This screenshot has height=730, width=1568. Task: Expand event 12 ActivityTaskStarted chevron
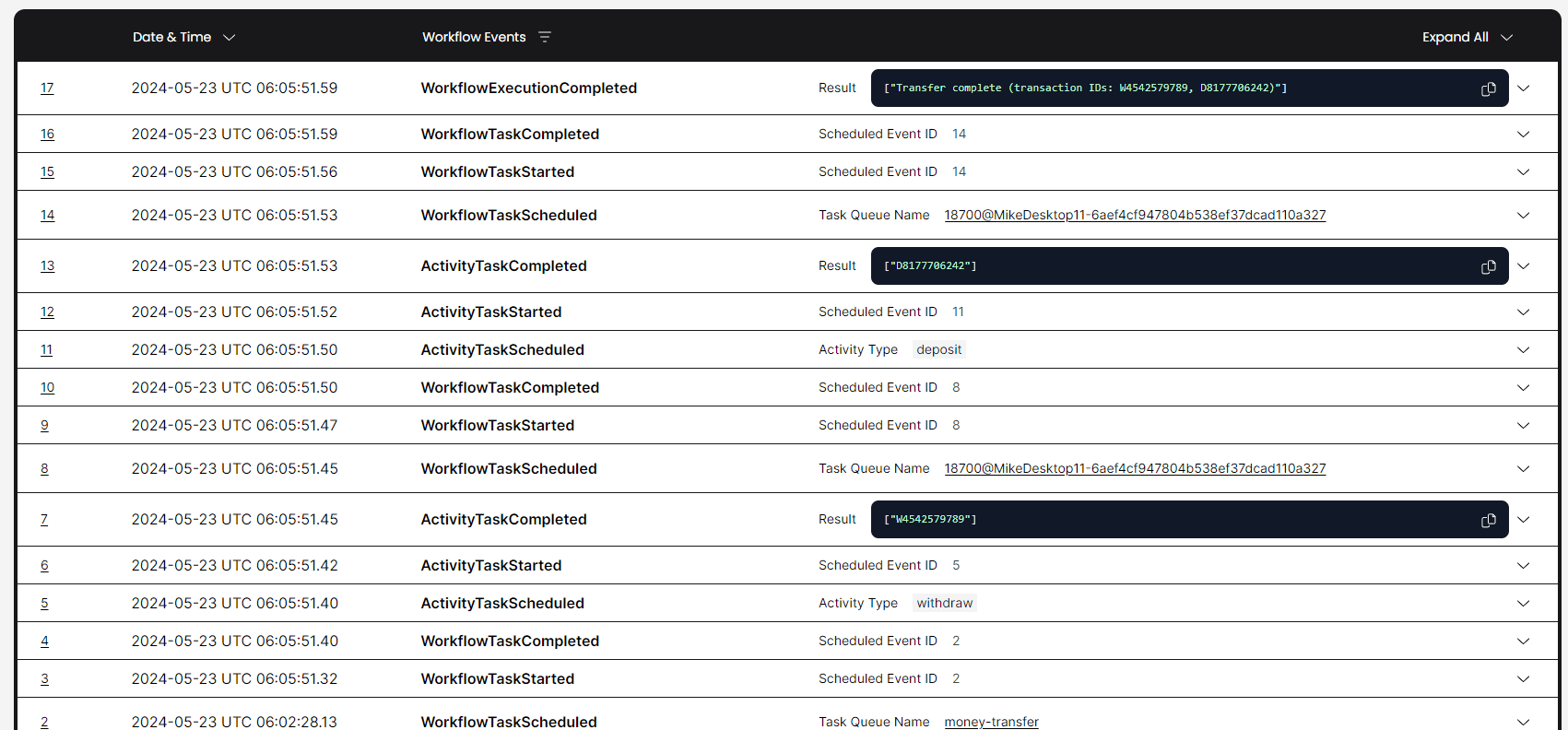tap(1523, 312)
